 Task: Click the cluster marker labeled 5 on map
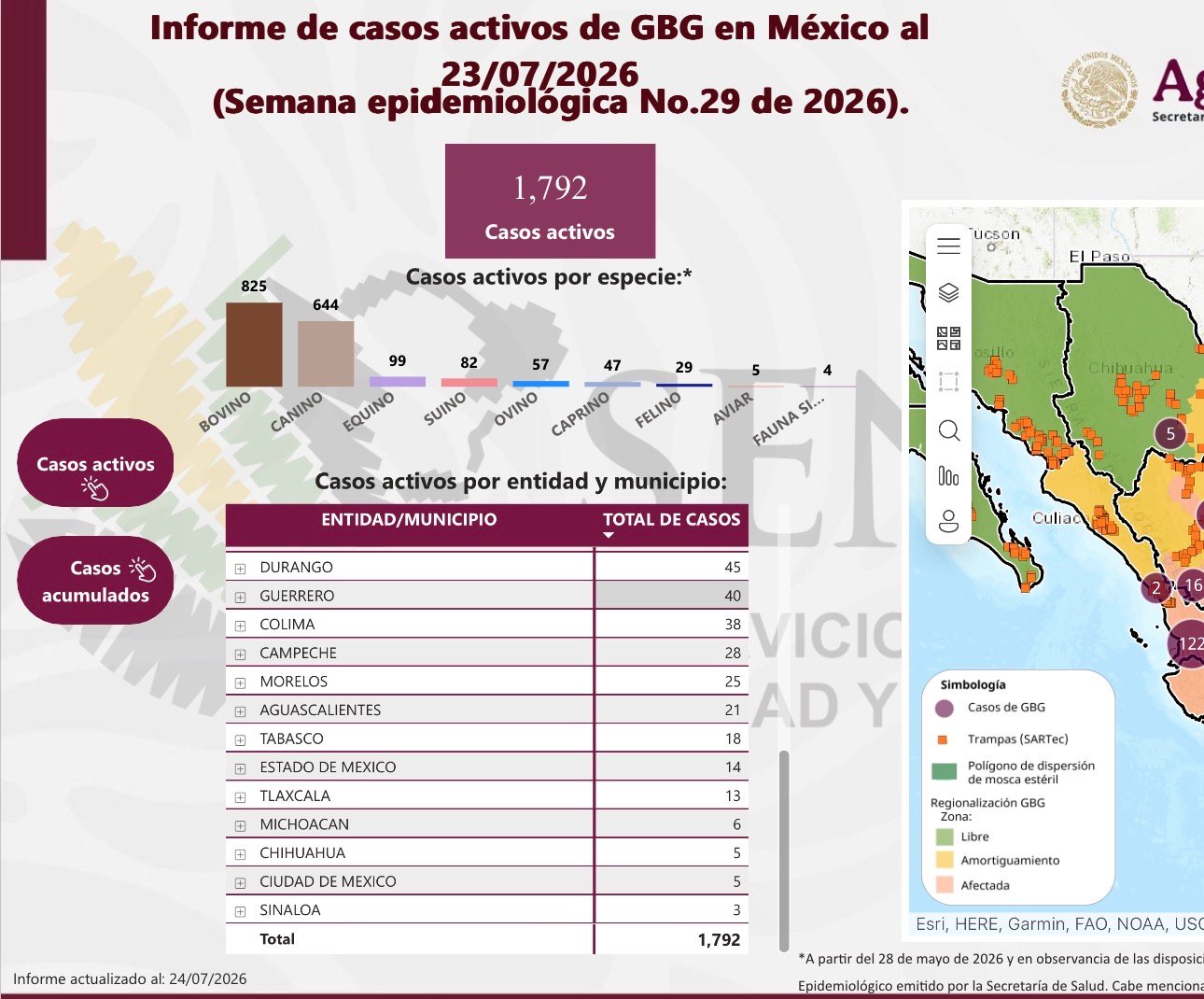1170,433
